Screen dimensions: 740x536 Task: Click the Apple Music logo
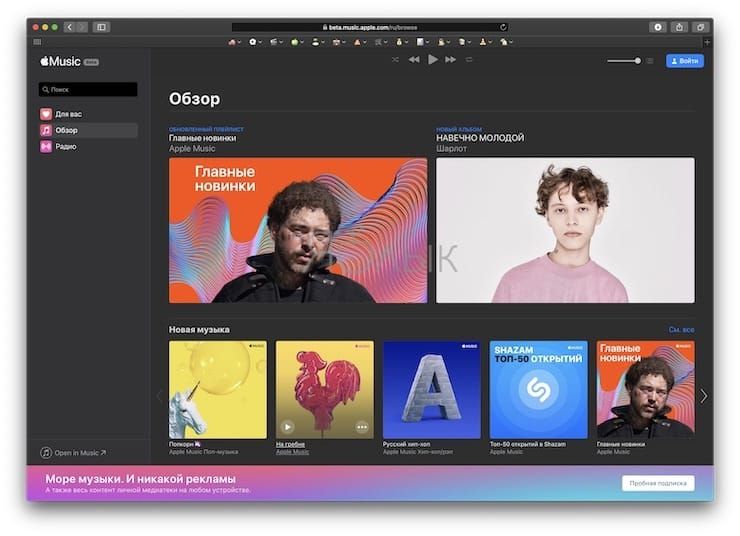(x=60, y=61)
